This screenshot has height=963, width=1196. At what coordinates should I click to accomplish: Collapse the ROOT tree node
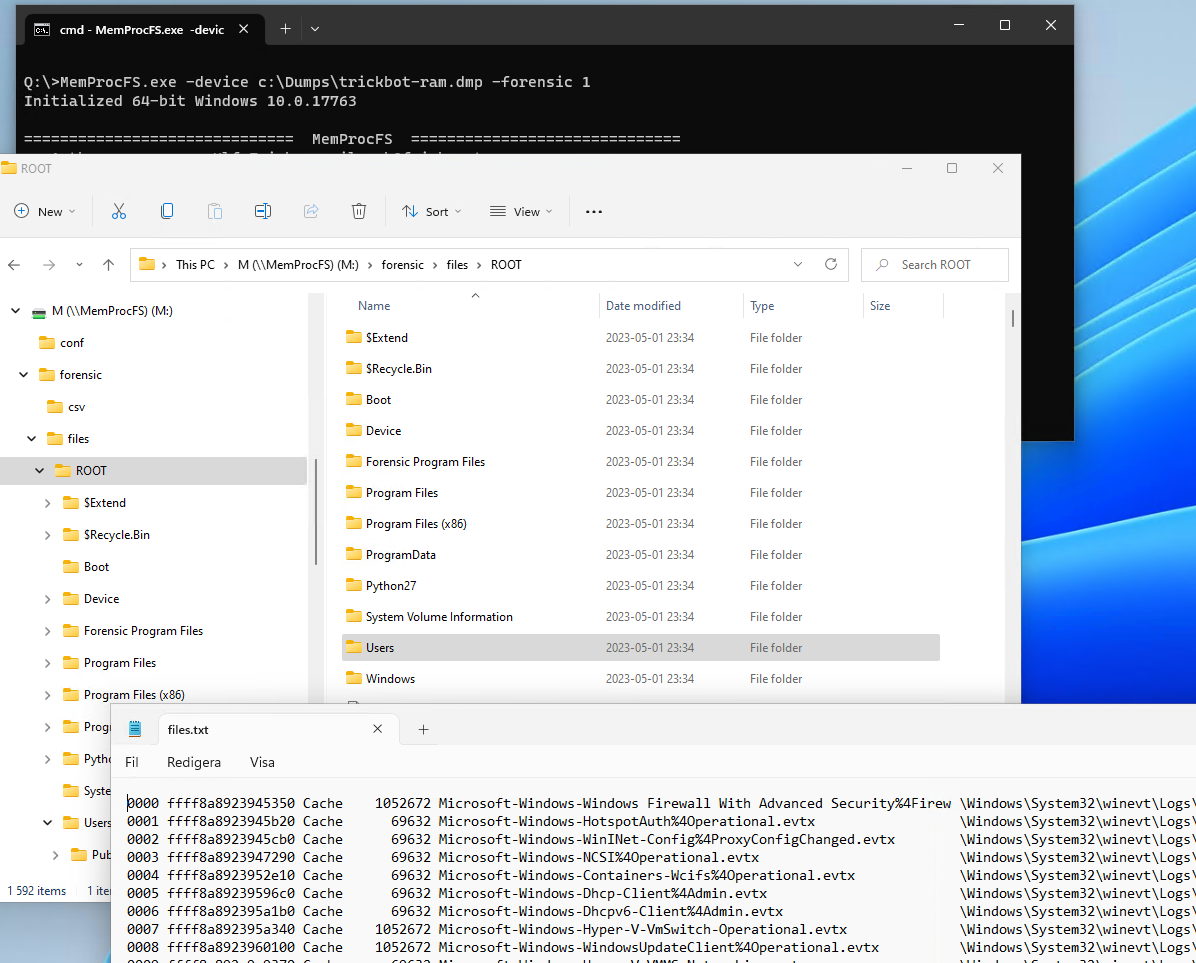coord(40,470)
